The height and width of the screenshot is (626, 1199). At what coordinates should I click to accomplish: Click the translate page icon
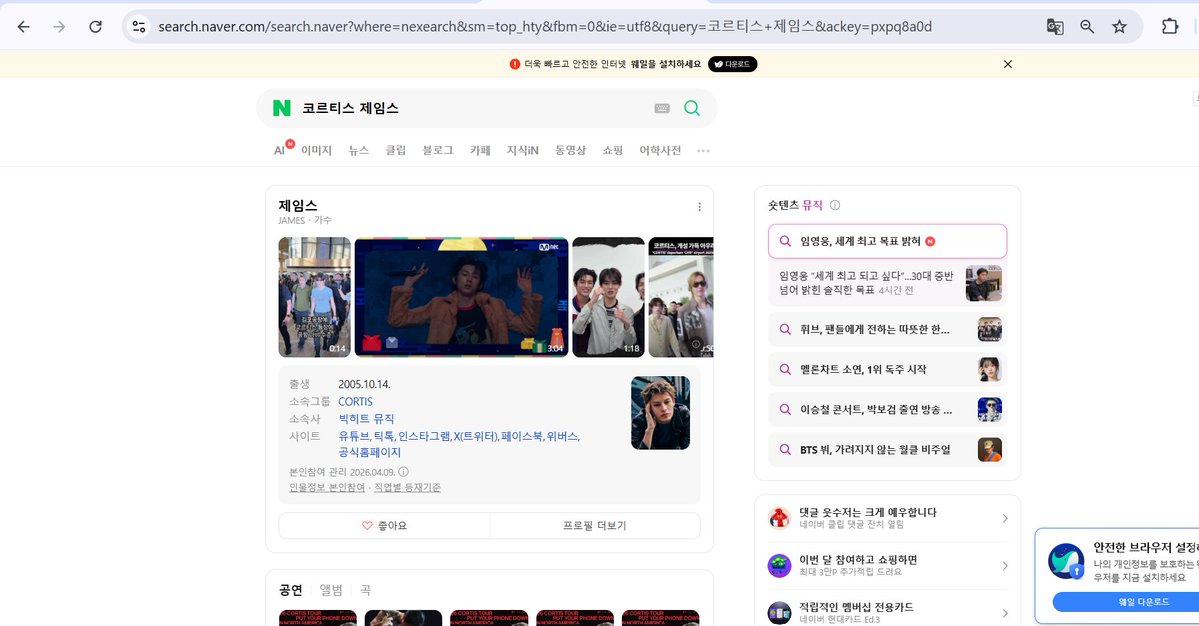point(1055,27)
